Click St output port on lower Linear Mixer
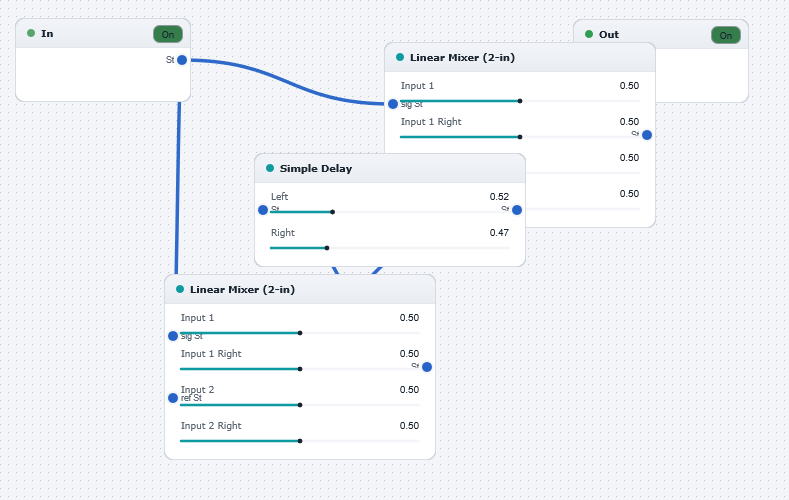The height and width of the screenshot is (500, 789). [427, 367]
